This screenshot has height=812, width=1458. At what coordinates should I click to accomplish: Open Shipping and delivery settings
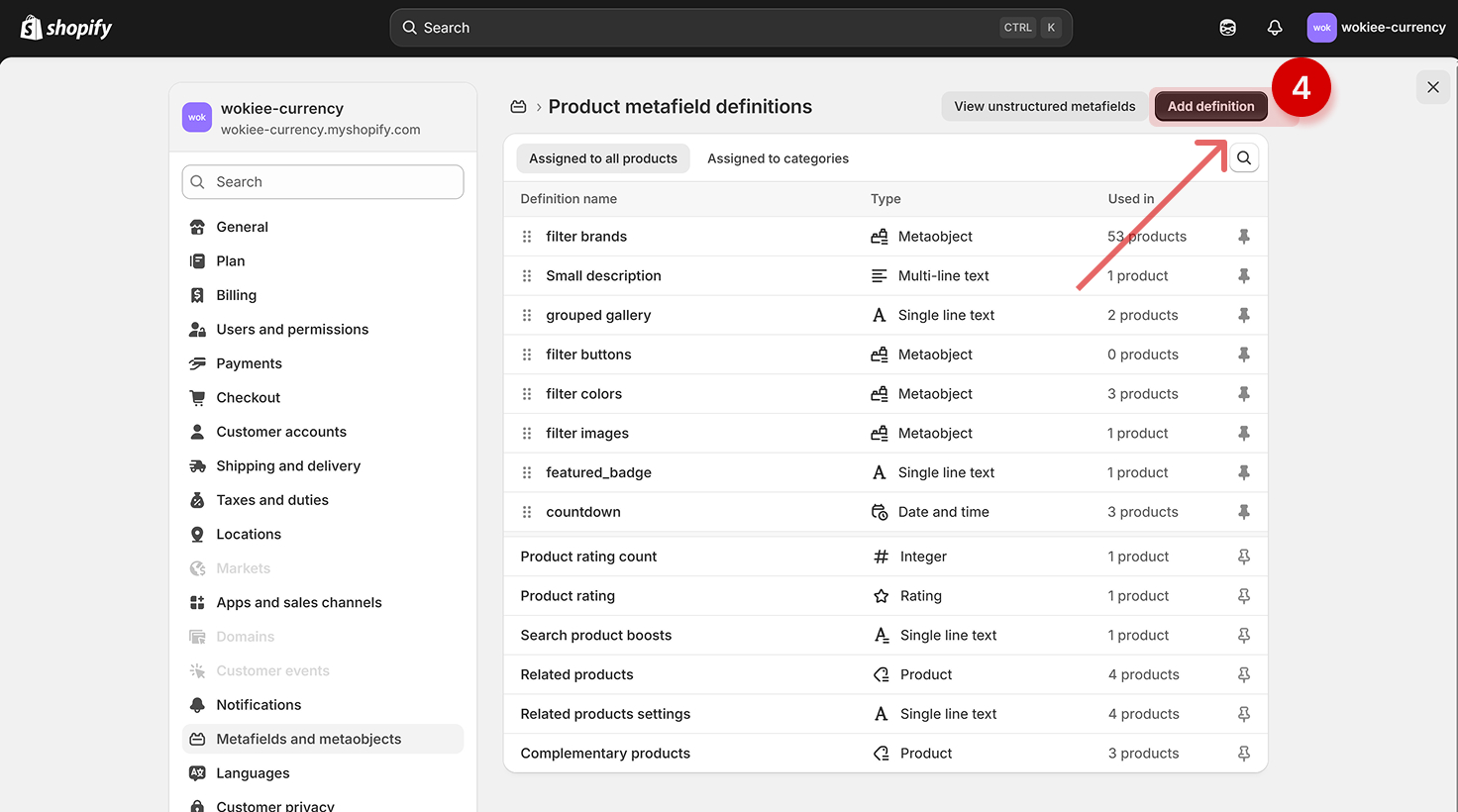click(x=288, y=466)
